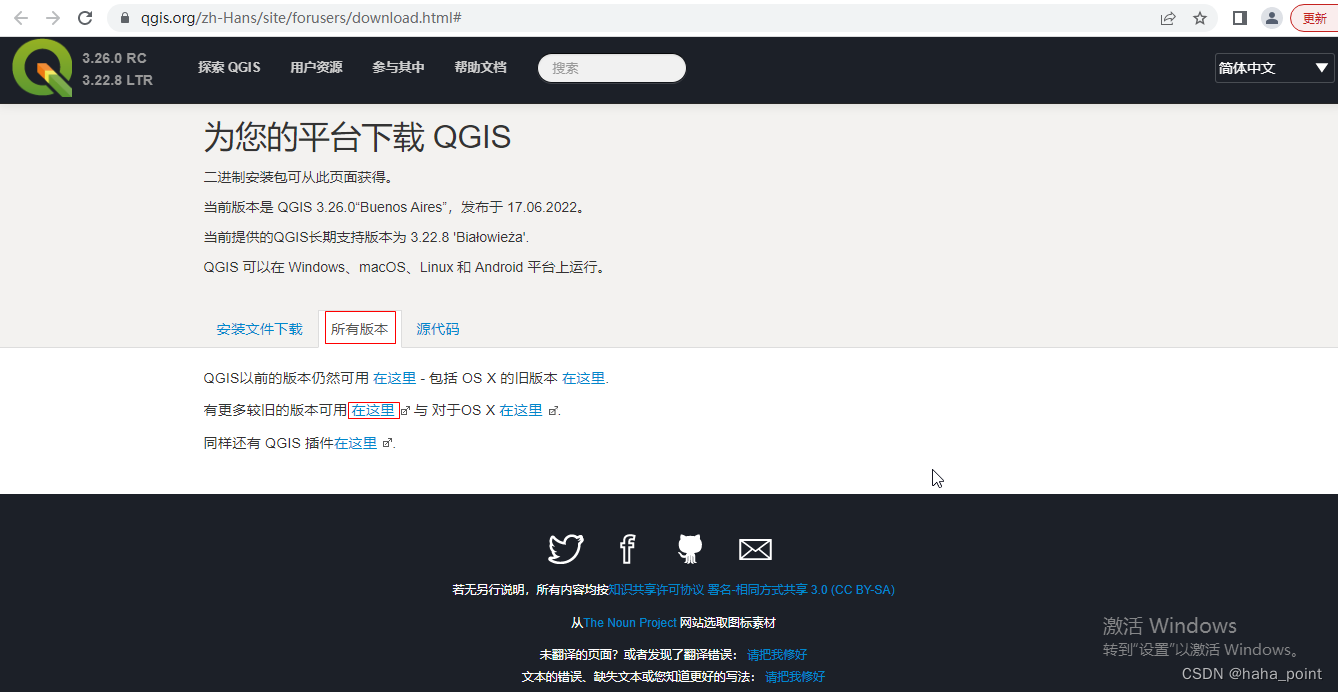Click the 3.26.0 RC version text
The width and height of the screenshot is (1338, 692).
(x=114, y=58)
